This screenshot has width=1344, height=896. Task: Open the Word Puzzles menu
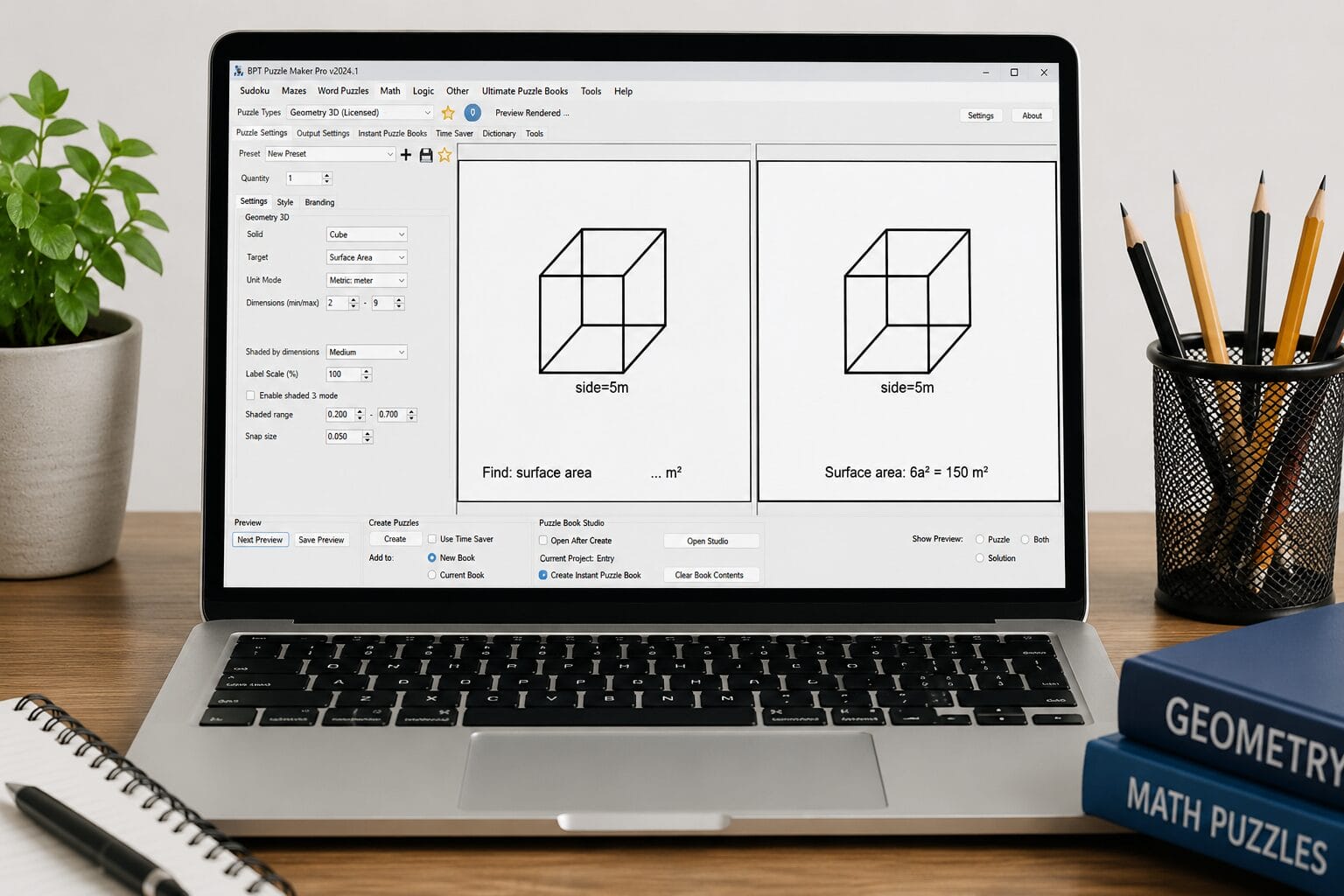[x=343, y=91]
